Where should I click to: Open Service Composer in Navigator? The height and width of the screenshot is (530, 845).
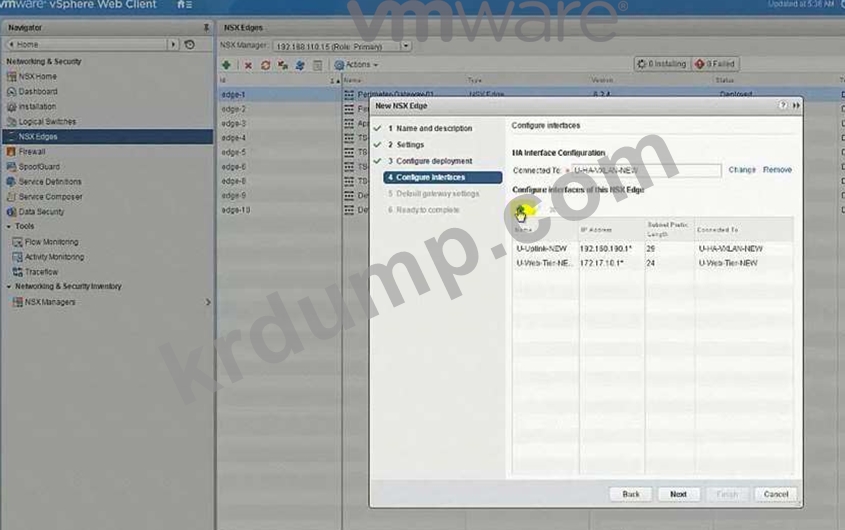pos(51,197)
